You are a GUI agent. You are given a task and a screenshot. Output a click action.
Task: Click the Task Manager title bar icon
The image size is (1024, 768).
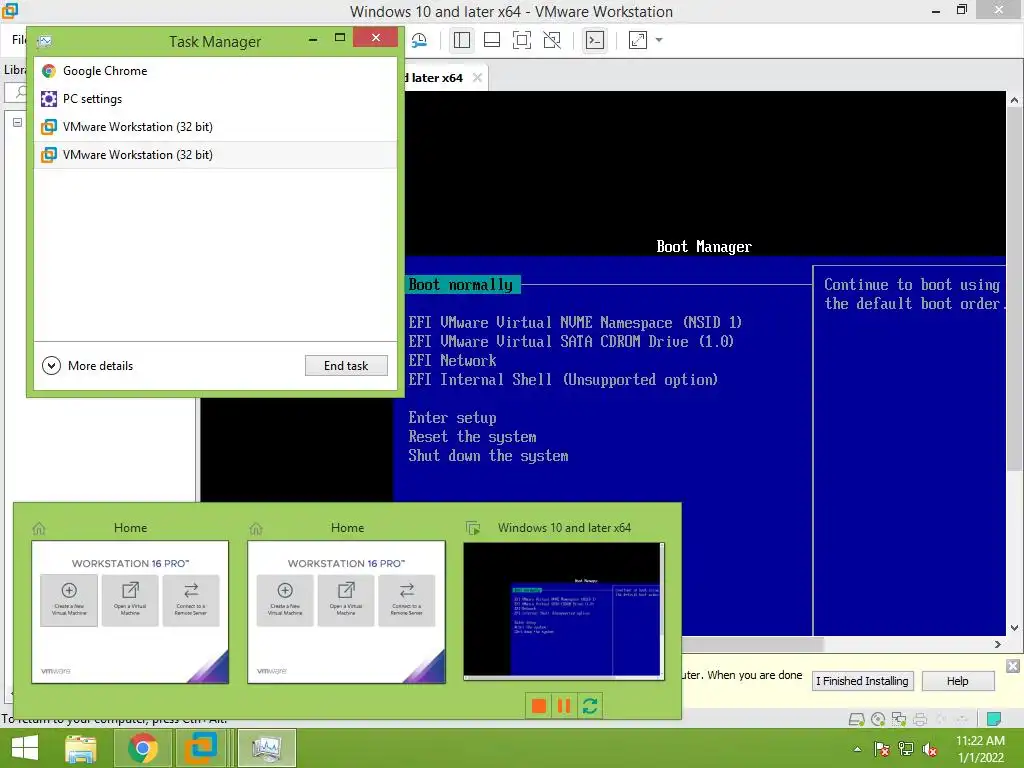[x=45, y=42]
